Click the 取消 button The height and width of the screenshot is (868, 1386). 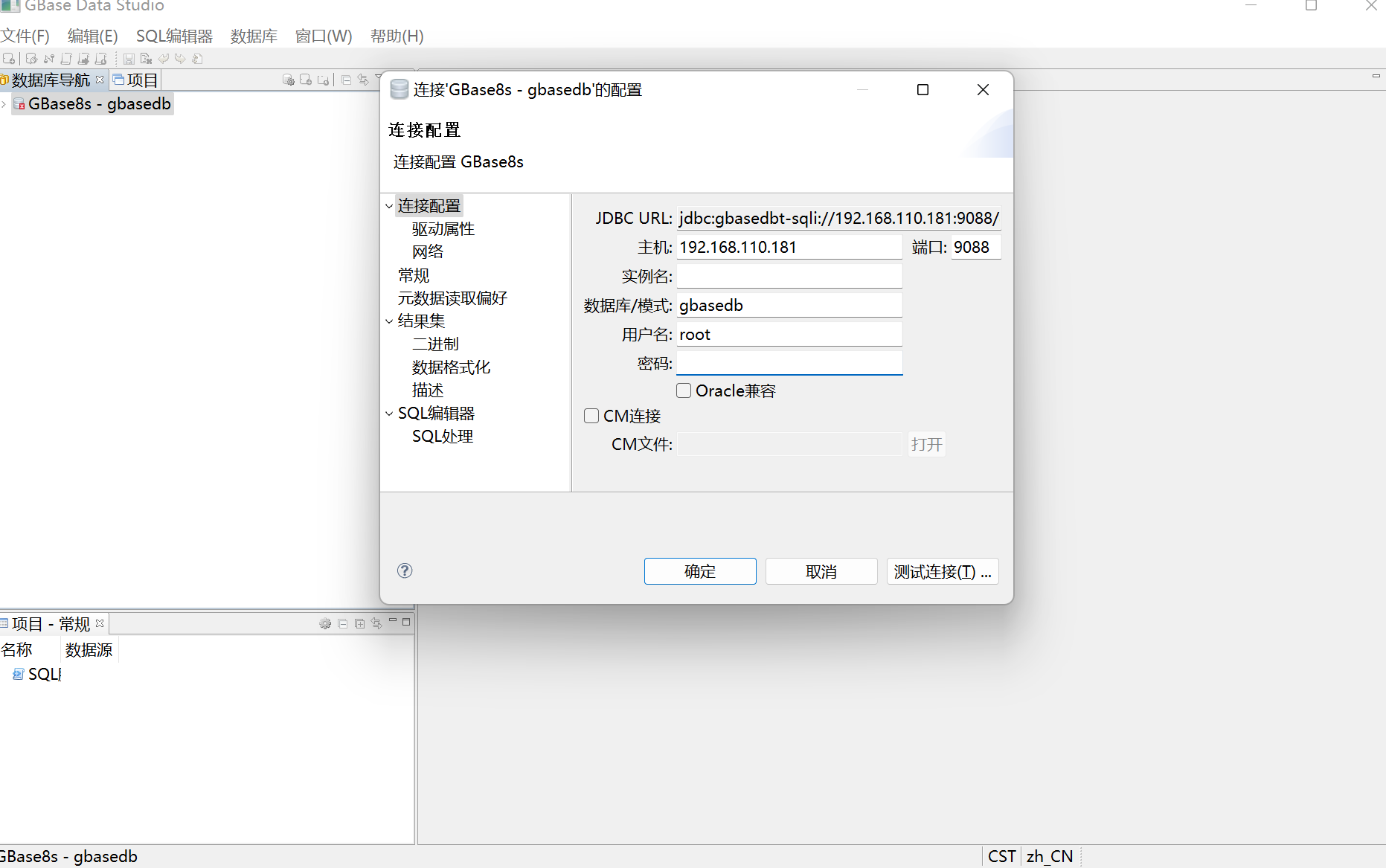[x=821, y=571]
